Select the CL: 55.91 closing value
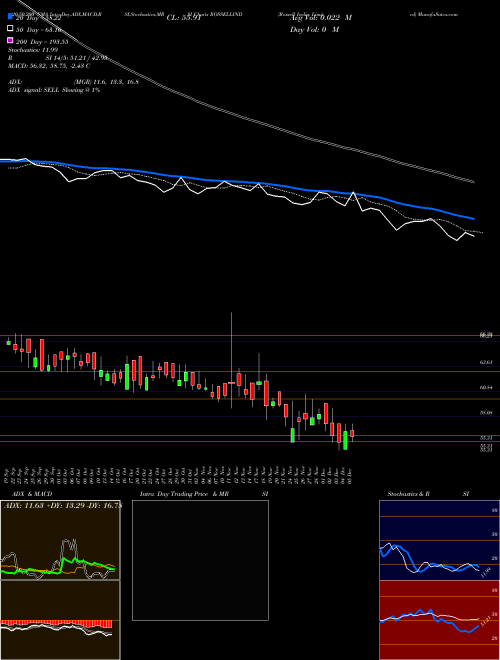Image resolution: width=500 pixels, height=660 pixels. point(185,18)
